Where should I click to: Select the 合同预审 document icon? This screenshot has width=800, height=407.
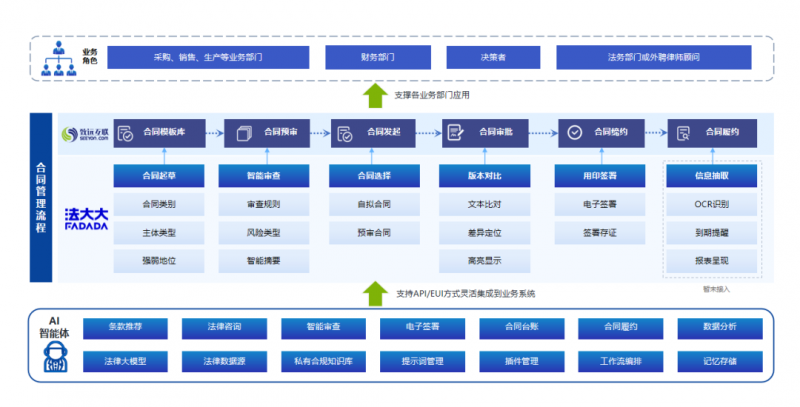click(236, 133)
